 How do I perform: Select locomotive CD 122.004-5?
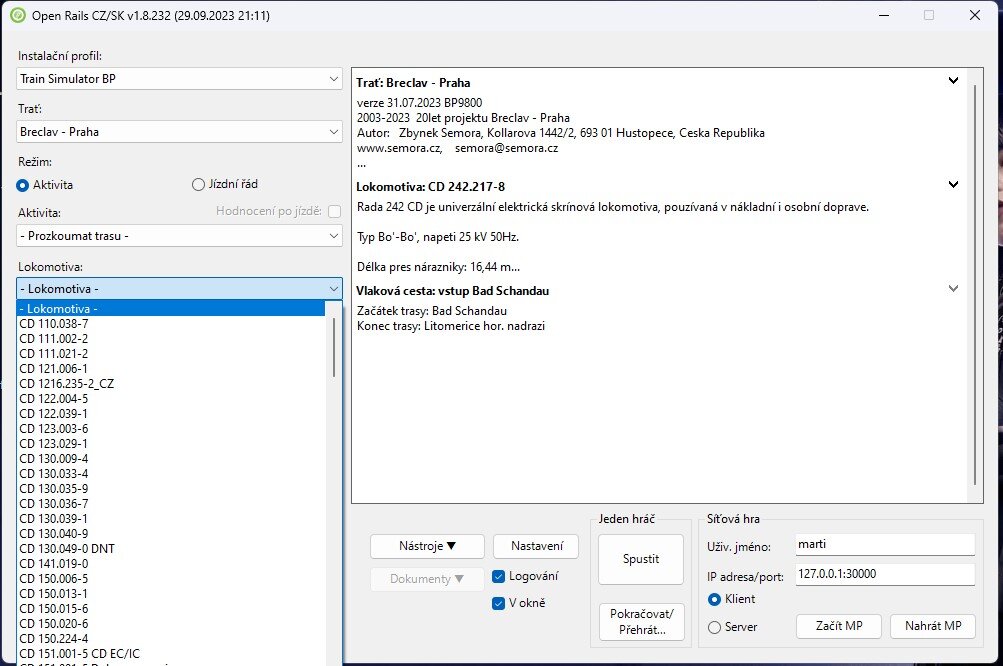click(171, 399)
